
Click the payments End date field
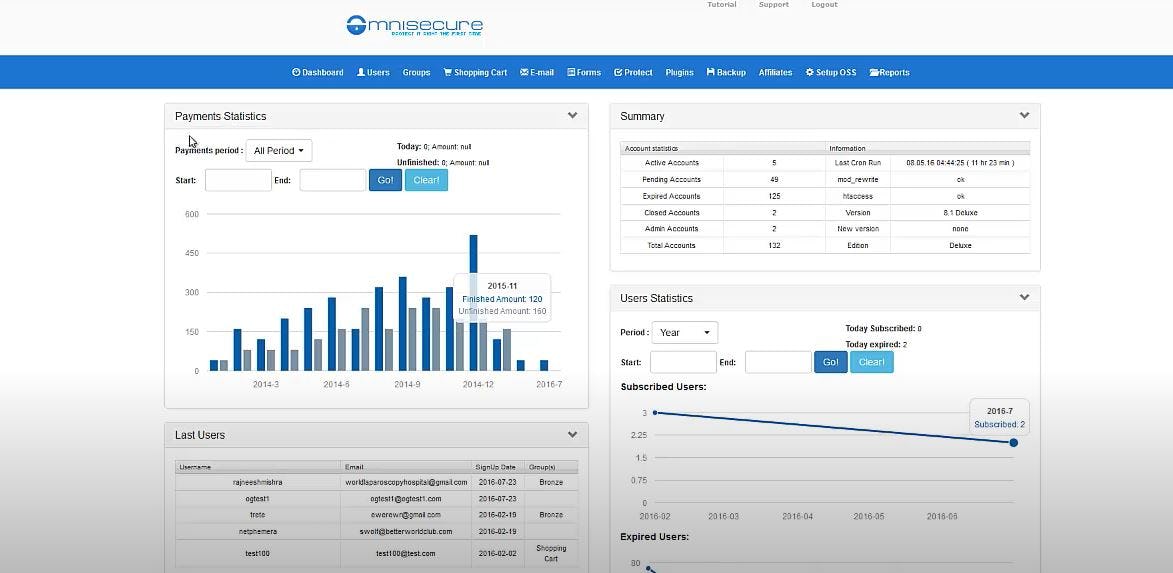point(333,180)
